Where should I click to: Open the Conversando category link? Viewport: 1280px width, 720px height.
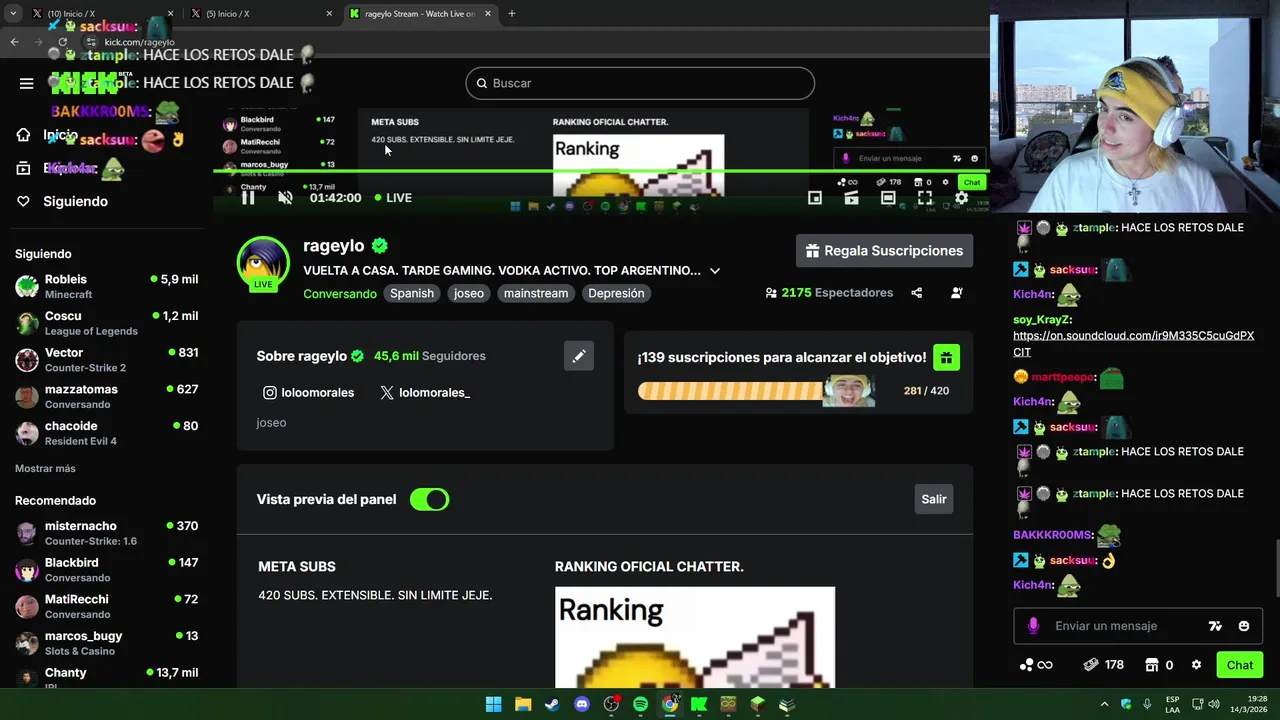pyautogui.click(x=340, y=294)
